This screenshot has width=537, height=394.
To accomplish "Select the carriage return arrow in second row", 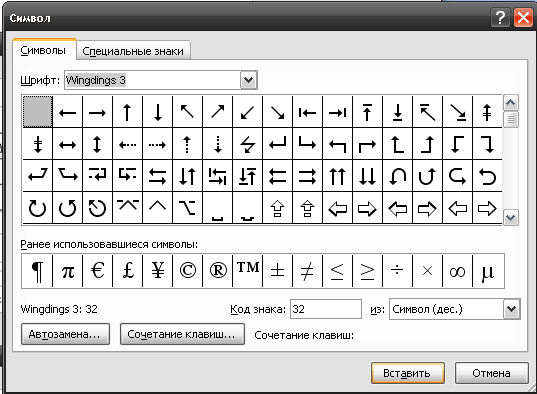I will (x=277, y=144).
